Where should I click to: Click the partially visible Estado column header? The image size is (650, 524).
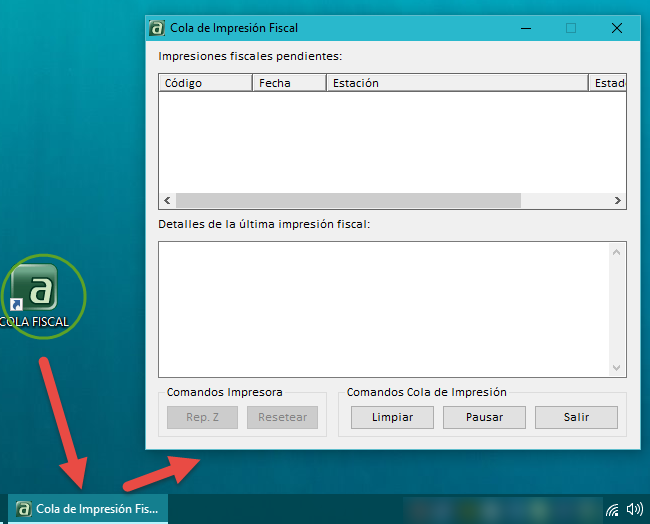(608, 83)
